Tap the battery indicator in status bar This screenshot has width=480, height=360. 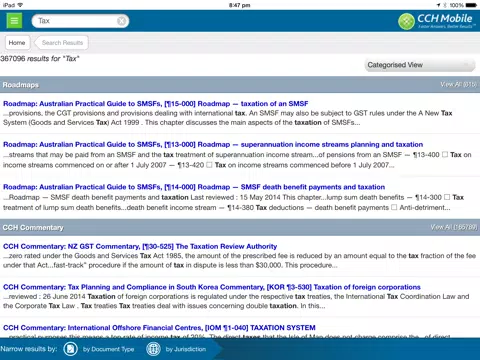click(471, 5)
